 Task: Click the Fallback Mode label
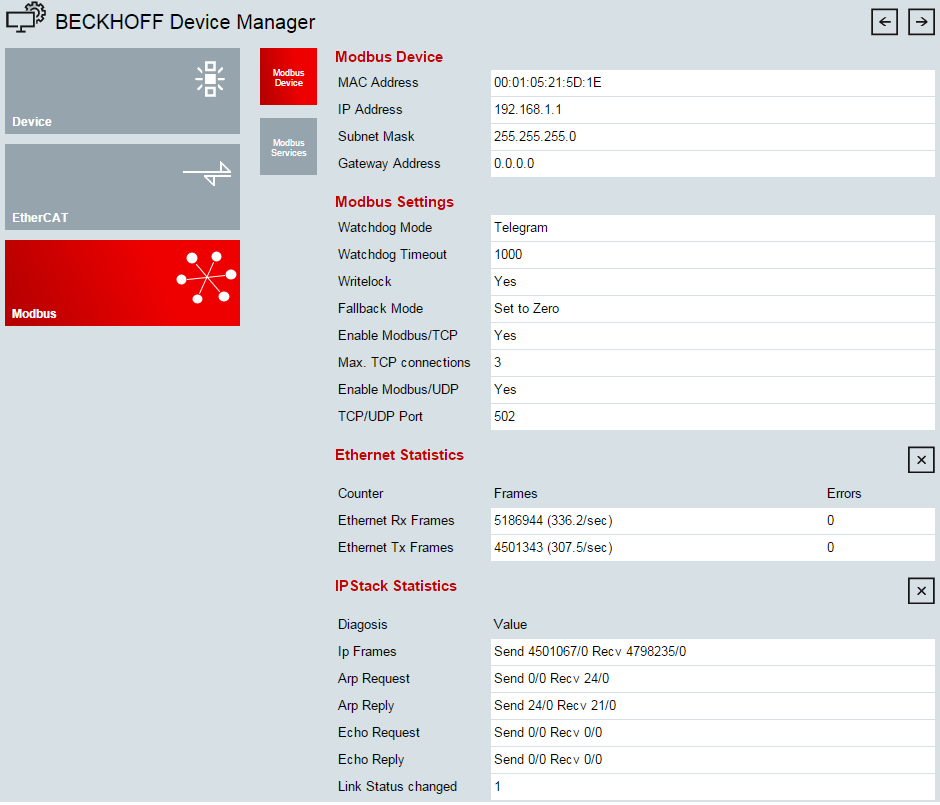pos(380,309)
